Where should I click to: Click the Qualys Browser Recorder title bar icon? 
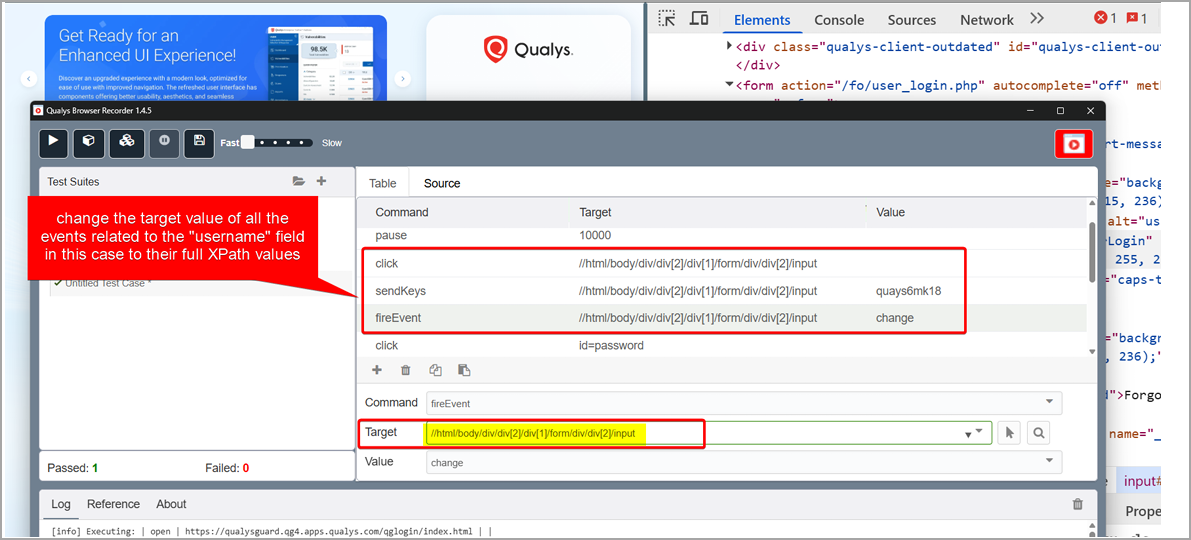[38, 111]
